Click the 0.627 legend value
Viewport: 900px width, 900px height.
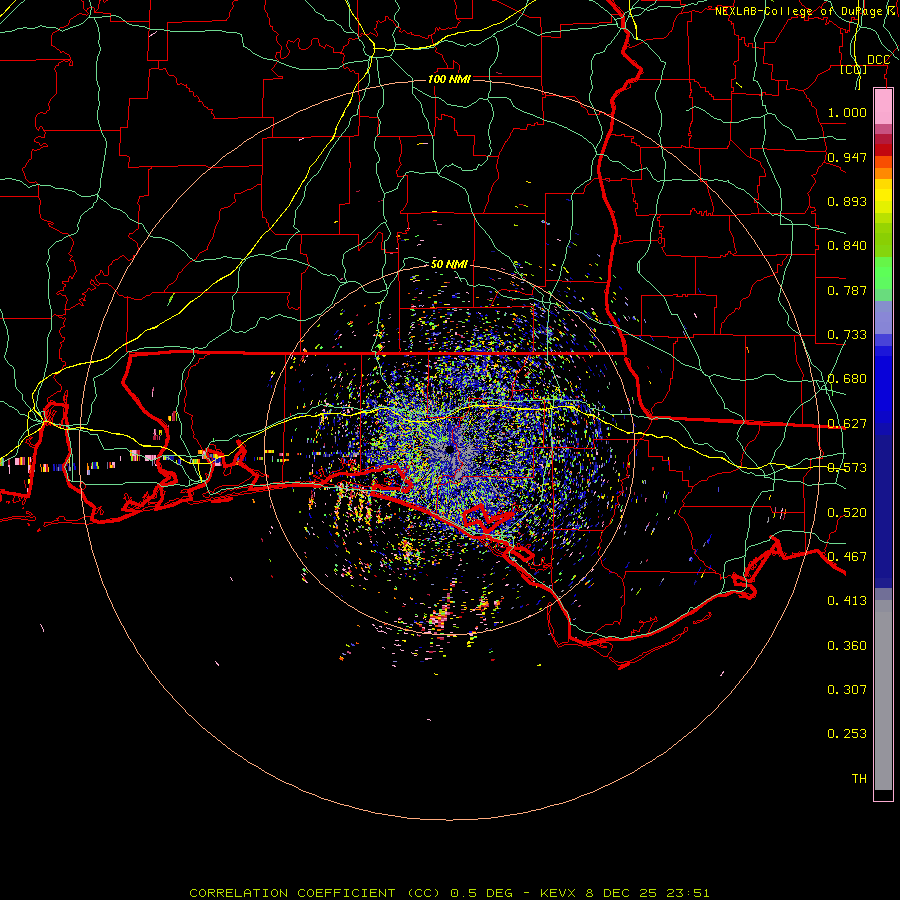[x=847, y=424]
